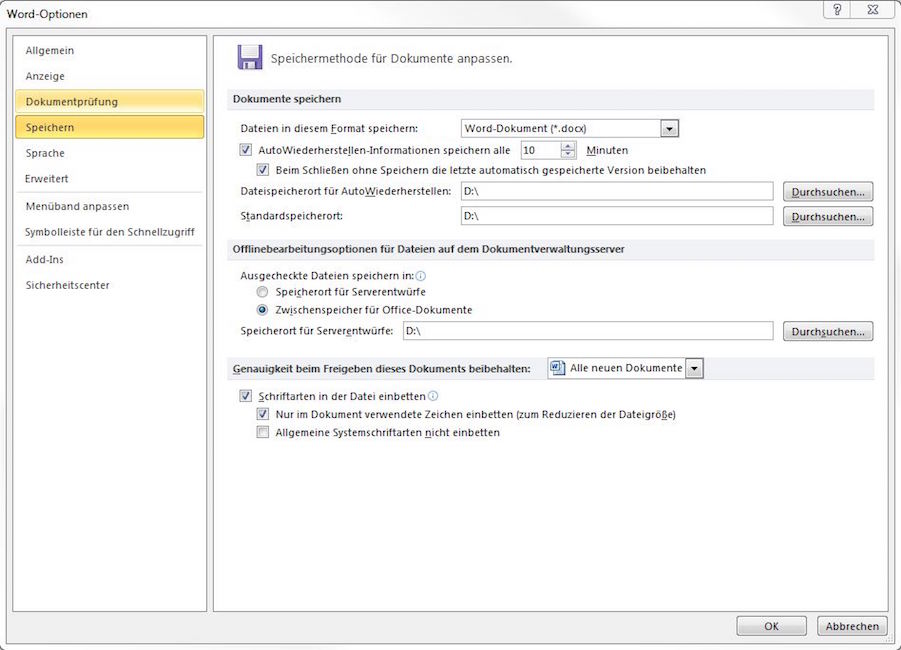Decrease AutoWiederherstellen minutes with down arrow

tap(568, 154)
